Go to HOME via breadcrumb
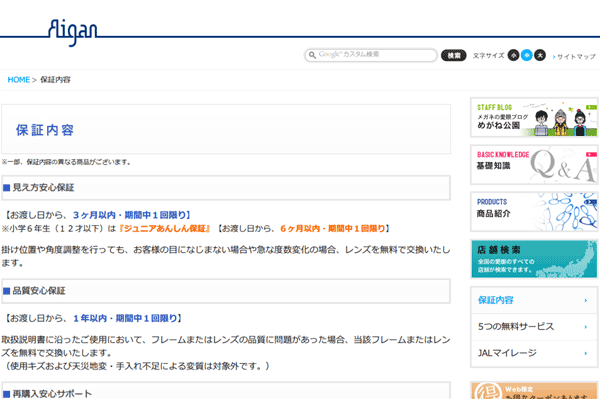 19,80
